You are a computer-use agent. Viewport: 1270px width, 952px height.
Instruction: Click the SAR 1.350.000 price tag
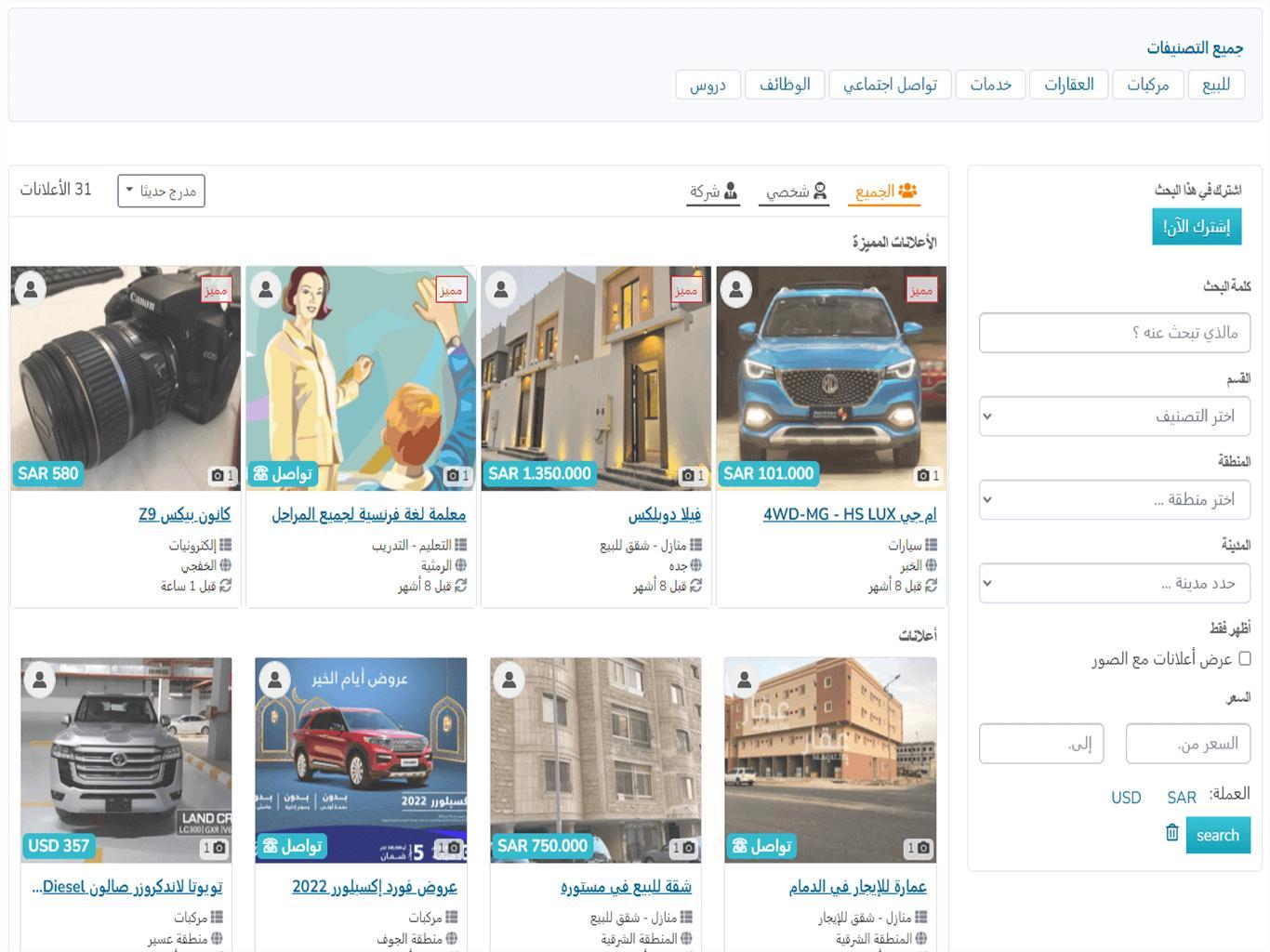point(539,473)
